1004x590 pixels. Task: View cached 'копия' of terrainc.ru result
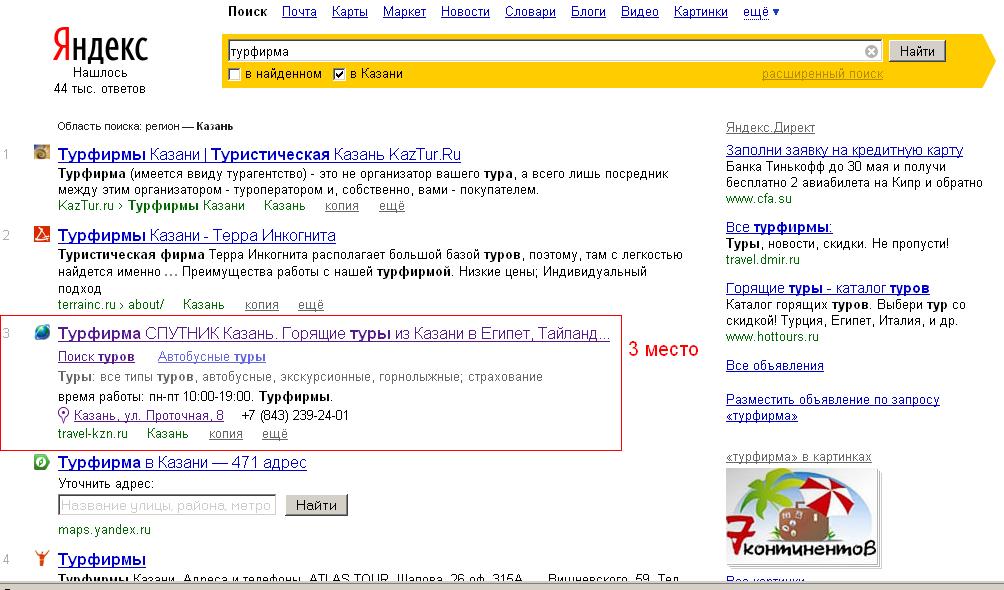261,304
